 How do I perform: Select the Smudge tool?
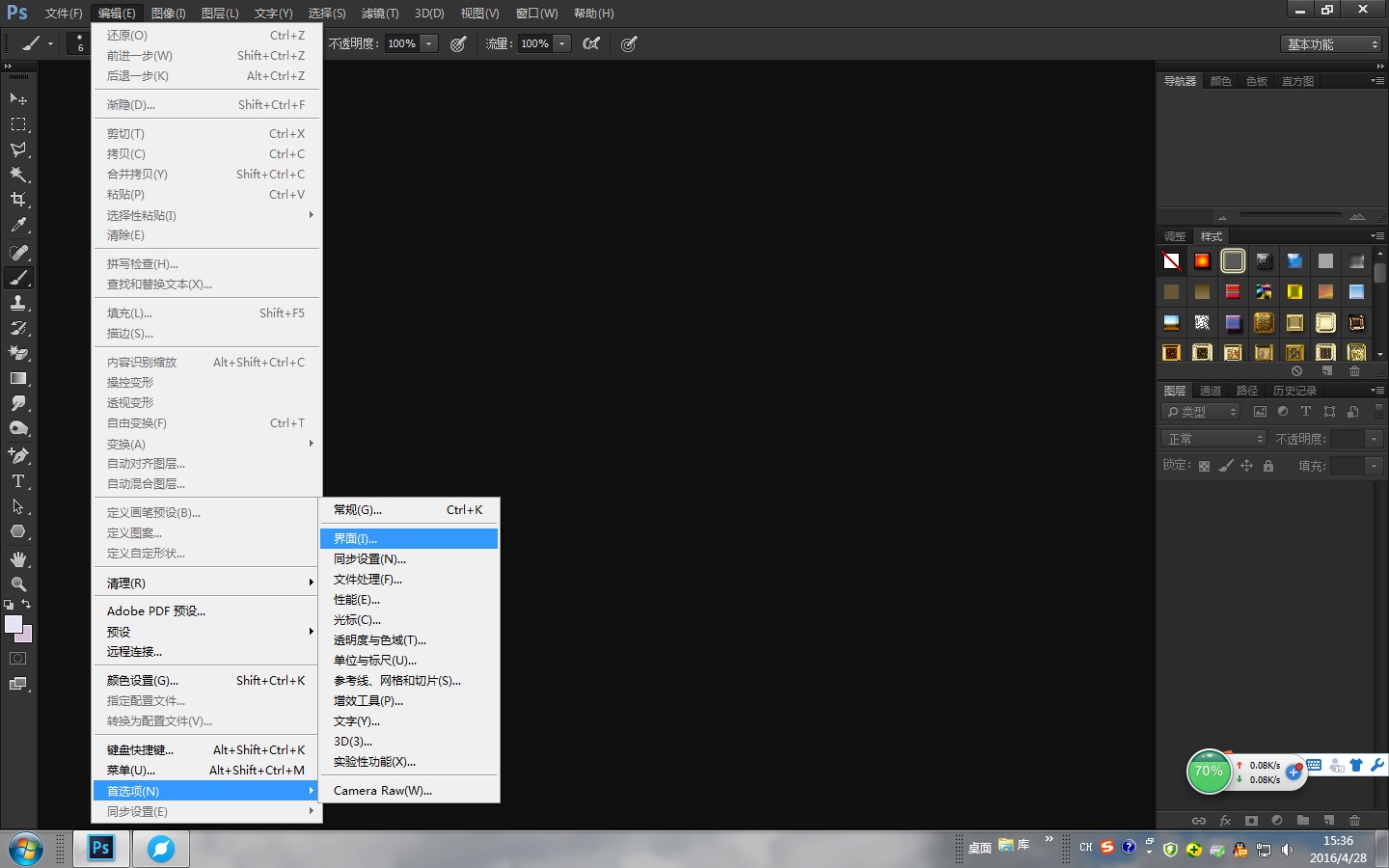pos(18,403)
